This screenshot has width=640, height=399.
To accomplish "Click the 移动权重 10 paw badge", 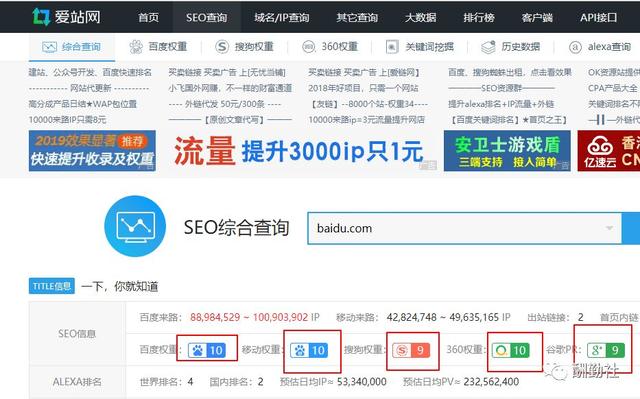I will (309, 350).
